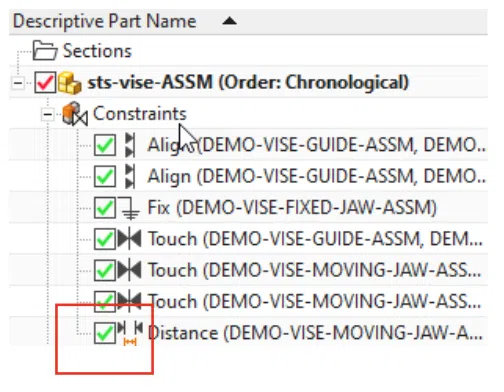Collapse the sts-vise-ASSM tree node

18,83
